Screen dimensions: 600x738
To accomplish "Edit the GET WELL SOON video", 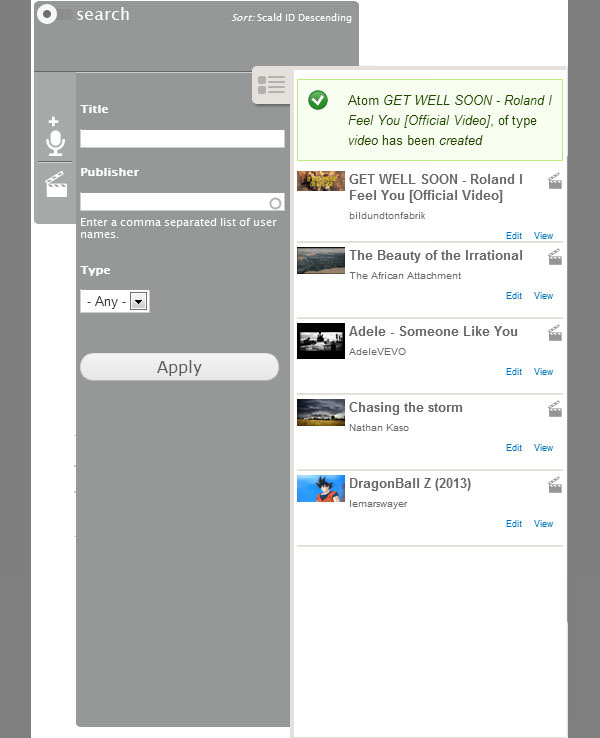I will tap(514, 236).
